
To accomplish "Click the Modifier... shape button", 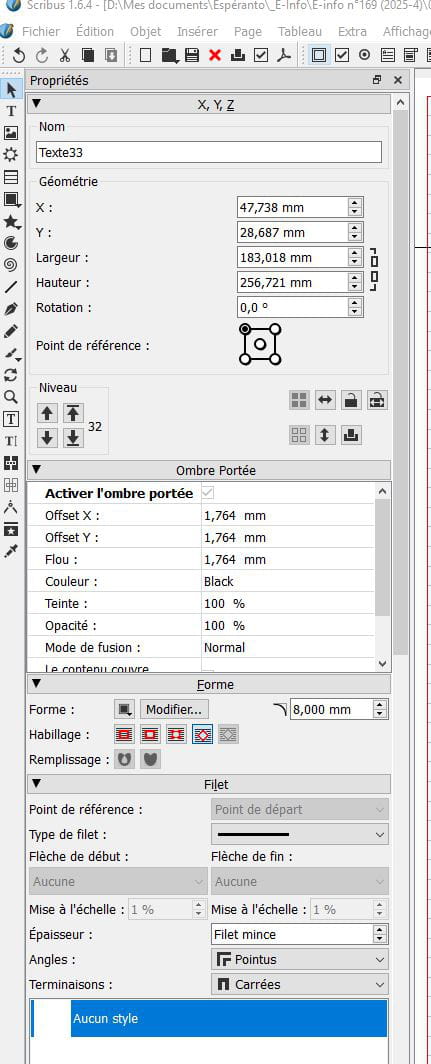I will (x=174, y=710).
